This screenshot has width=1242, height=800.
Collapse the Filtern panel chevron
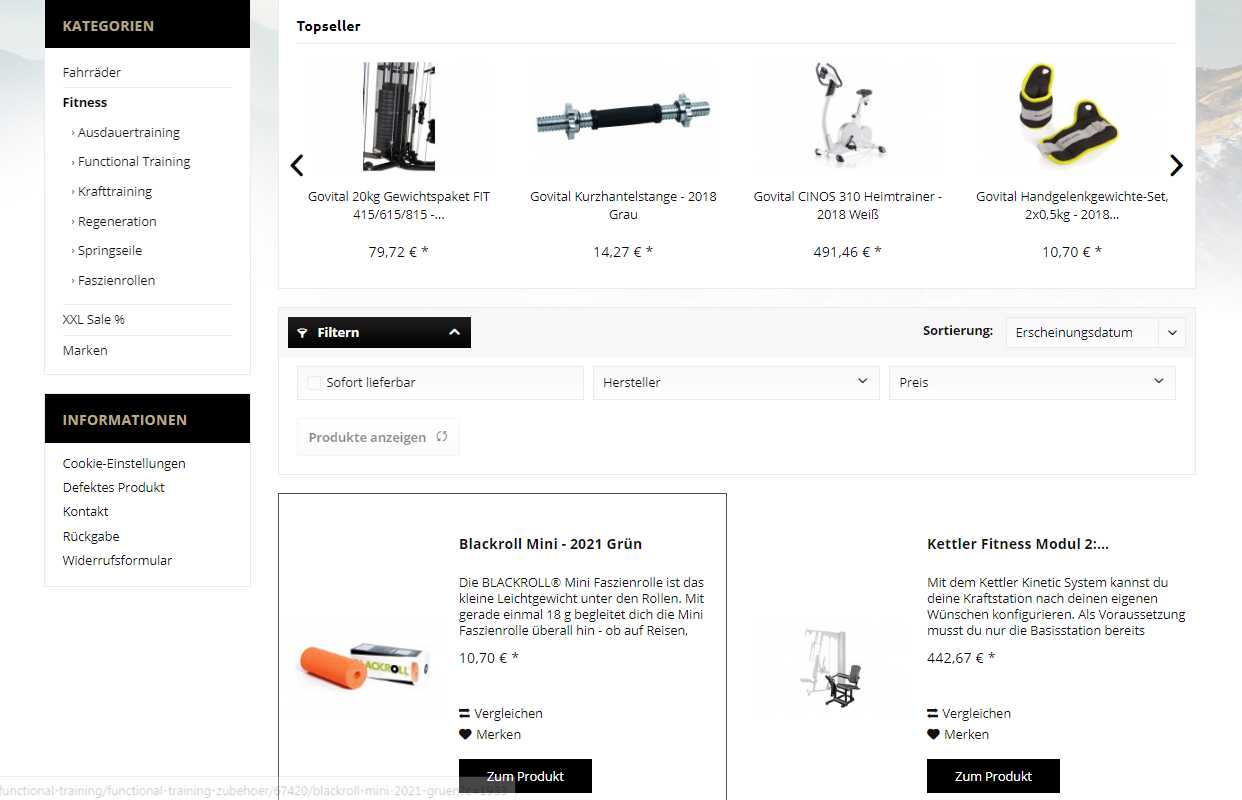454,332
